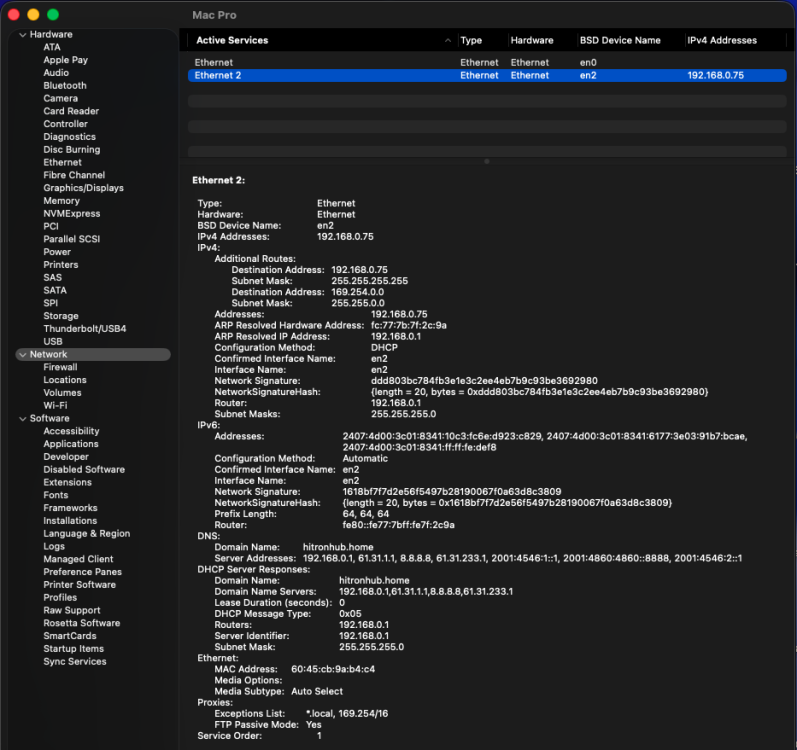Open Camera hardware info
Viewport: 797px width, 750px height.
tap(60, 99)
